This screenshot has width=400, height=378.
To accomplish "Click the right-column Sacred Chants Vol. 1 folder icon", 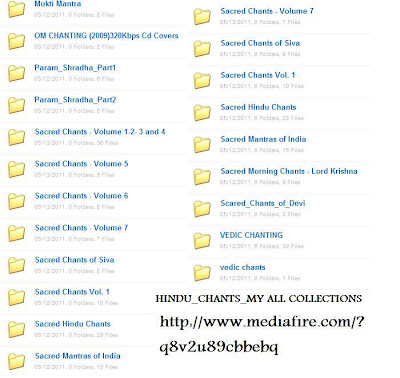I will pyautogui.click(x=202, y=80).
